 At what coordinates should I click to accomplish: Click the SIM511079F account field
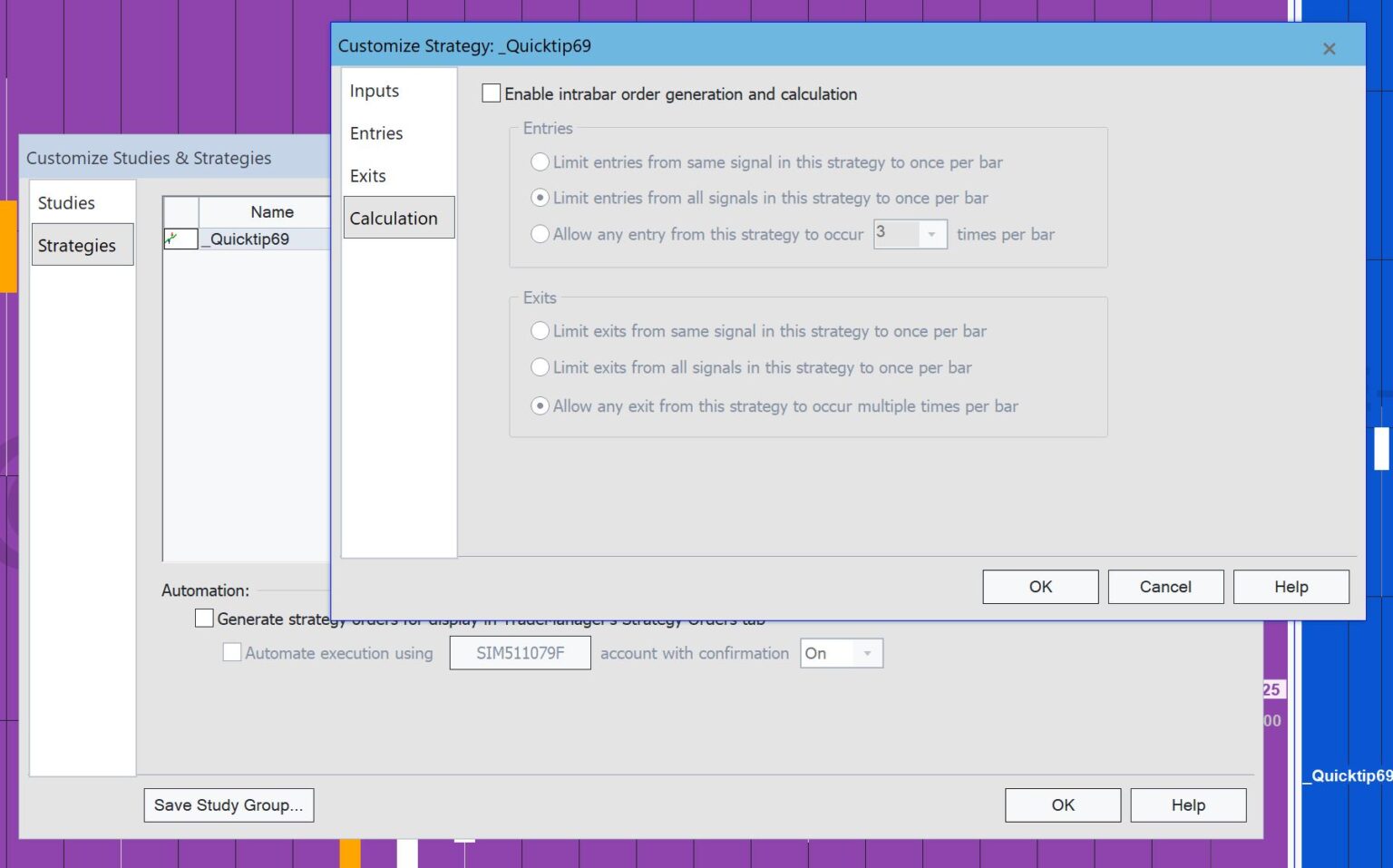[520, 652]
